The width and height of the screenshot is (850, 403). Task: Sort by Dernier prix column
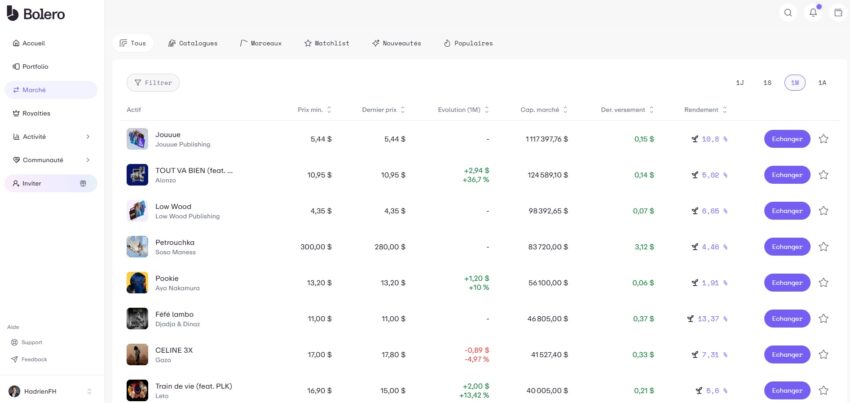click(x=384, y=110)
